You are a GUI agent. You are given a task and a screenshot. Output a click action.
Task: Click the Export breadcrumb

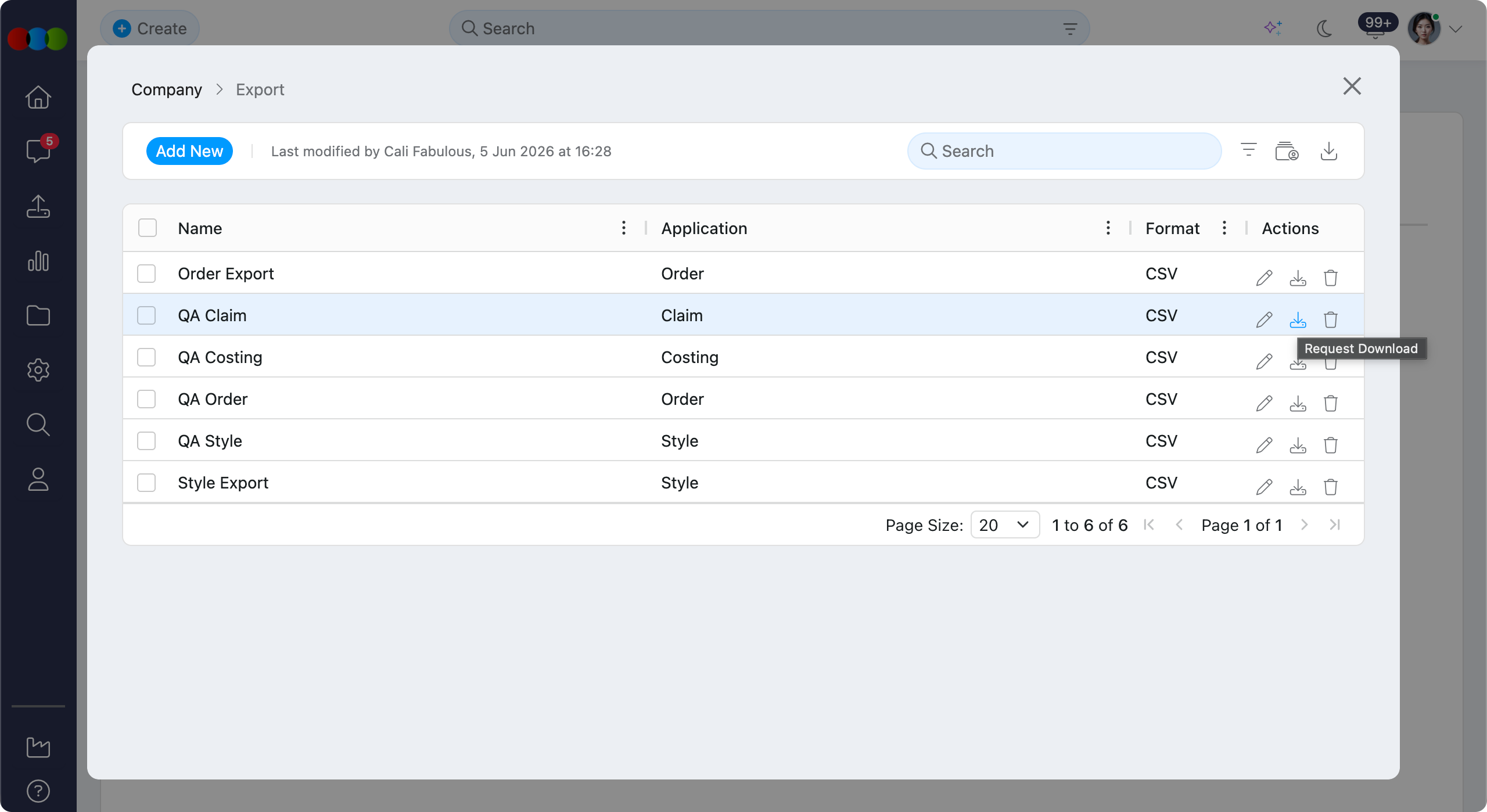point(260,89)
